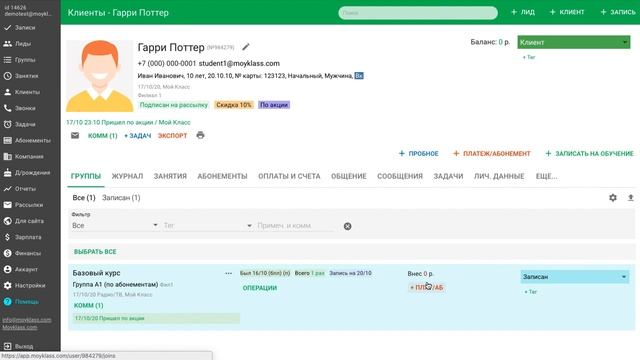Image resolution: width=640 pixels, height=360 pixels.
Task: Click + ЛИД in header
Action: [x=523, y=12]
